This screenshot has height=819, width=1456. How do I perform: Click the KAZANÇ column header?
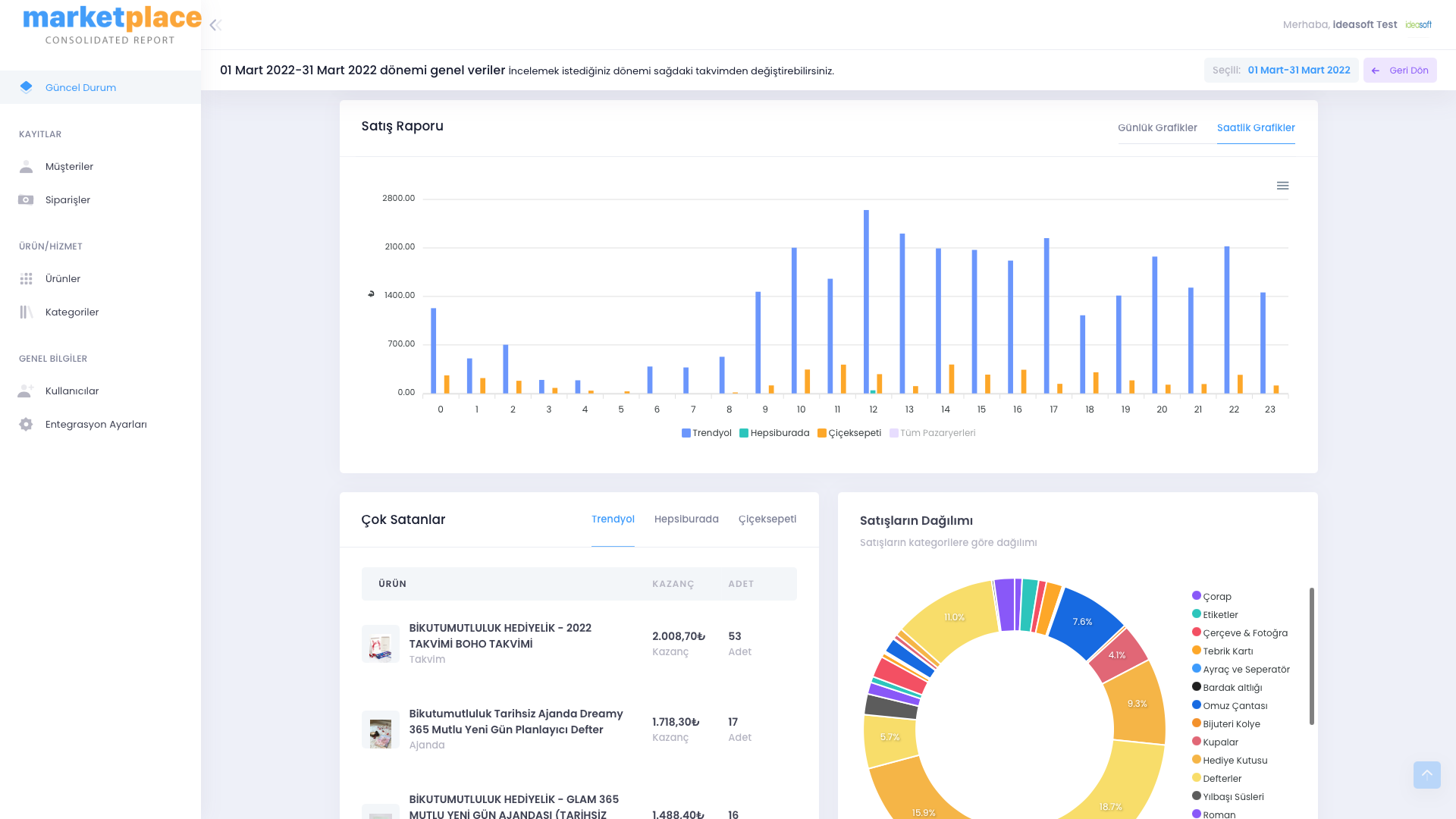pos(673,584)
